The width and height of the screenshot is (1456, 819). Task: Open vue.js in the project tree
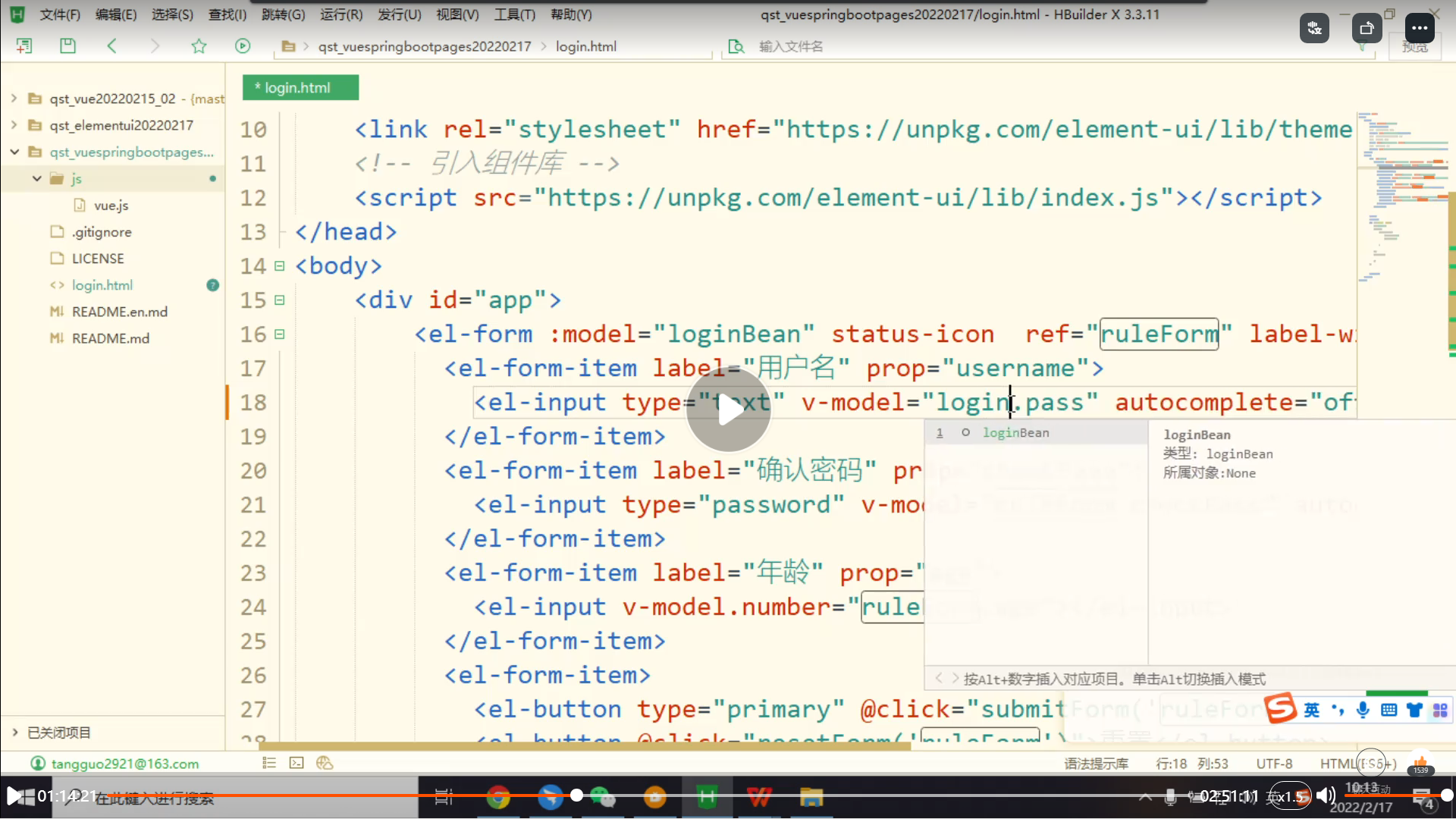(111, 206)
